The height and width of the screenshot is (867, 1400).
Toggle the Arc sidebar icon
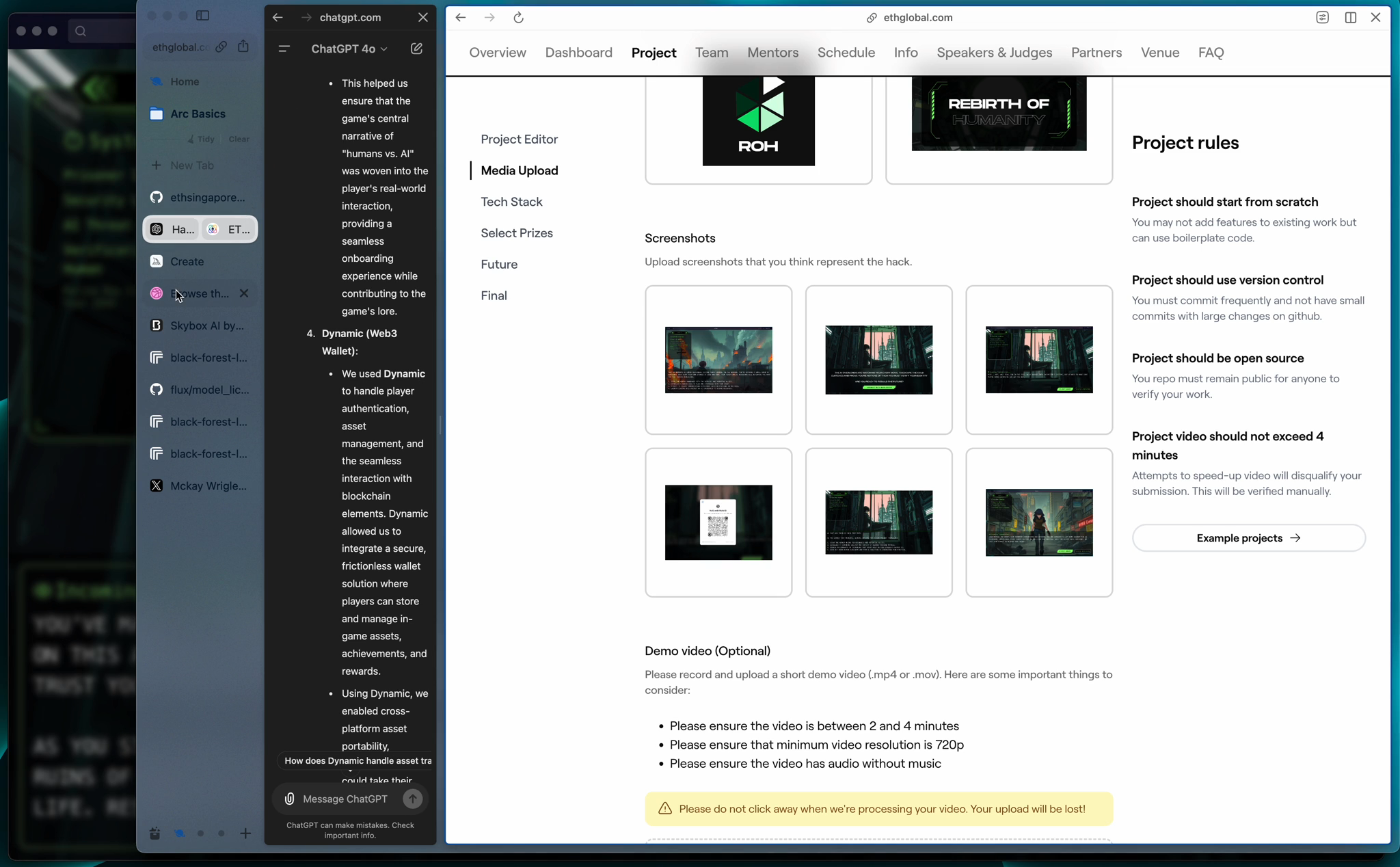(203, 15)
